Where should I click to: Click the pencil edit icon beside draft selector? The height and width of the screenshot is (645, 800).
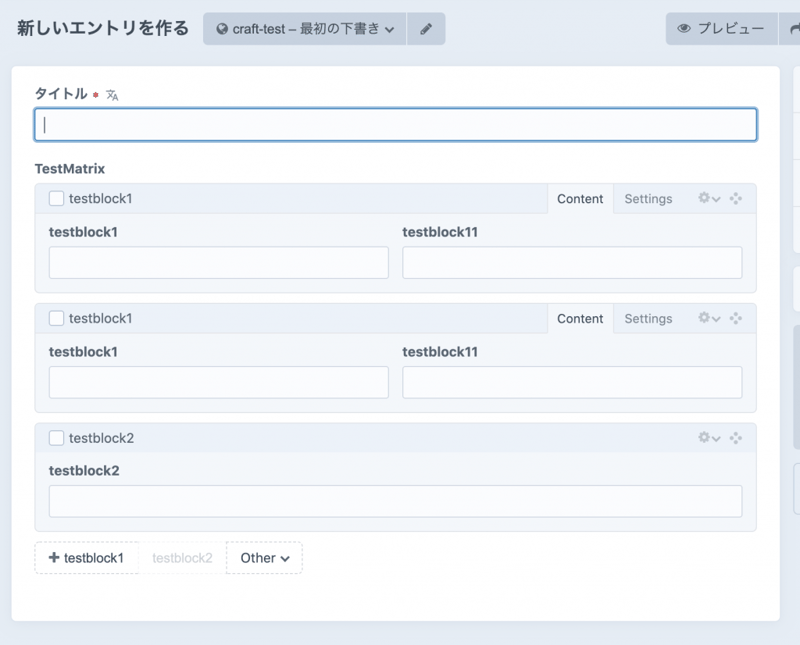(x=426, y=29)
